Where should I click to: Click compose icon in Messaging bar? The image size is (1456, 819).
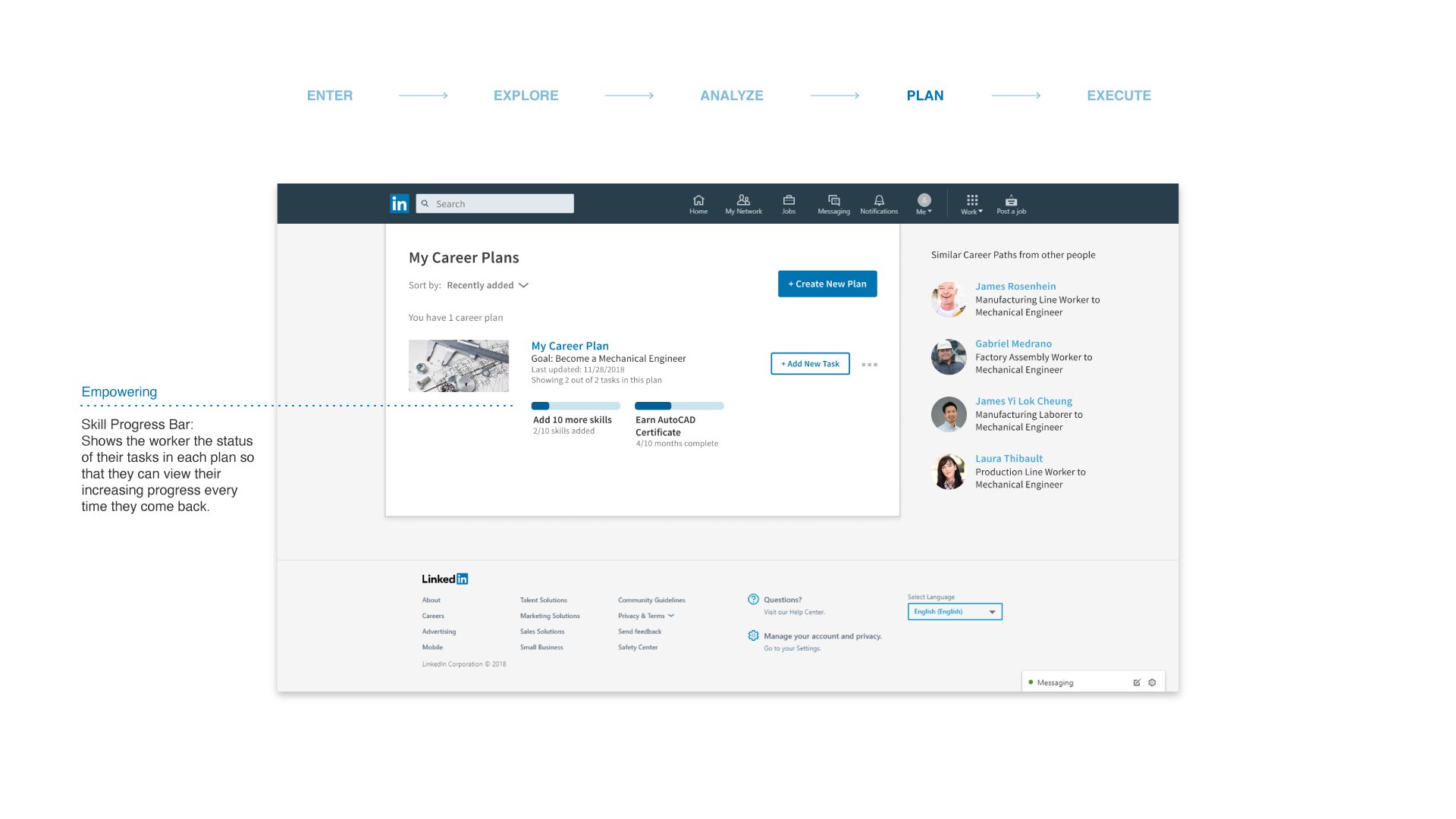[x=1137, y=682]
